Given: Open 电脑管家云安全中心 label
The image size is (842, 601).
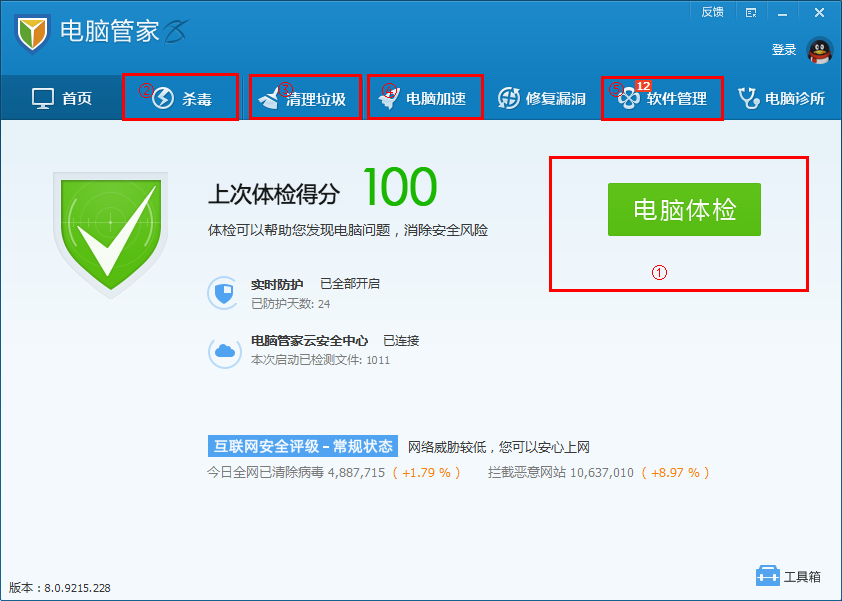Looking at the screenshot, I should click(x=309, y=341).
